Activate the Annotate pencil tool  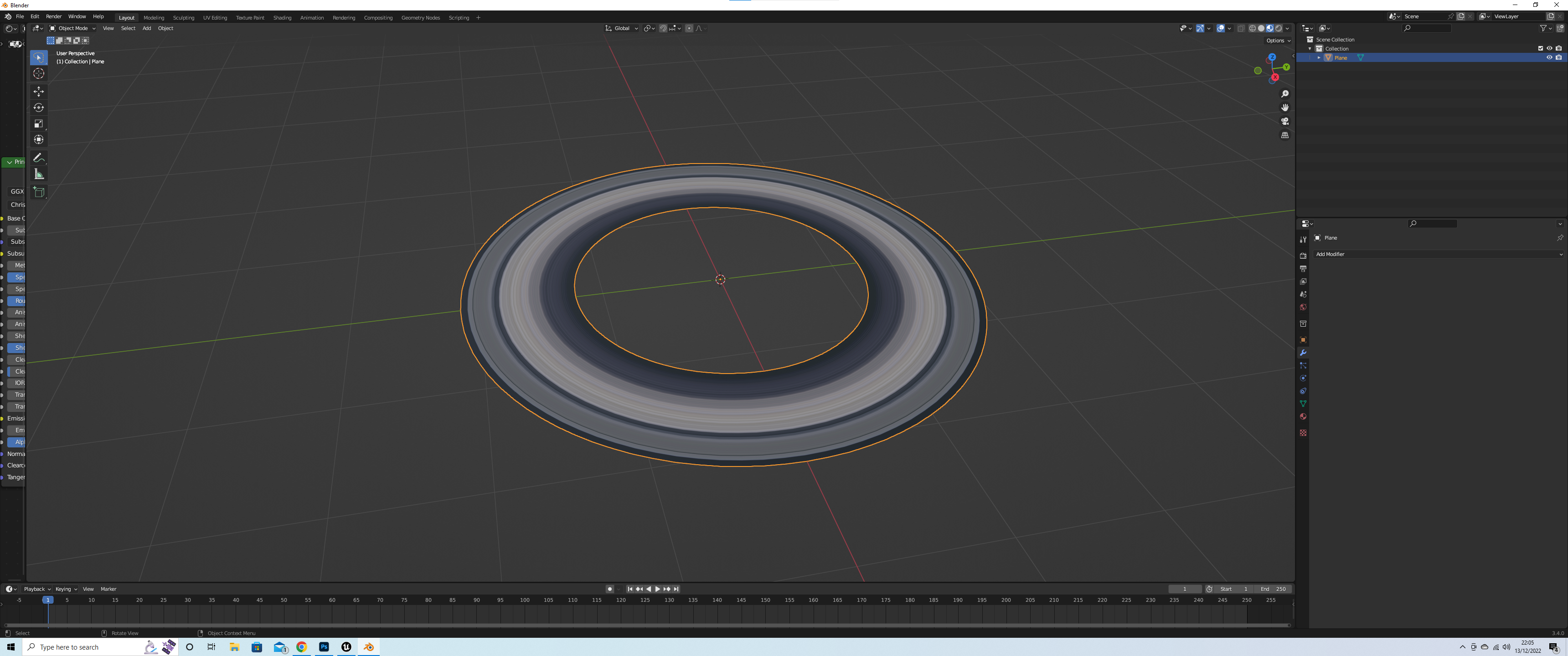click(38, 158)
